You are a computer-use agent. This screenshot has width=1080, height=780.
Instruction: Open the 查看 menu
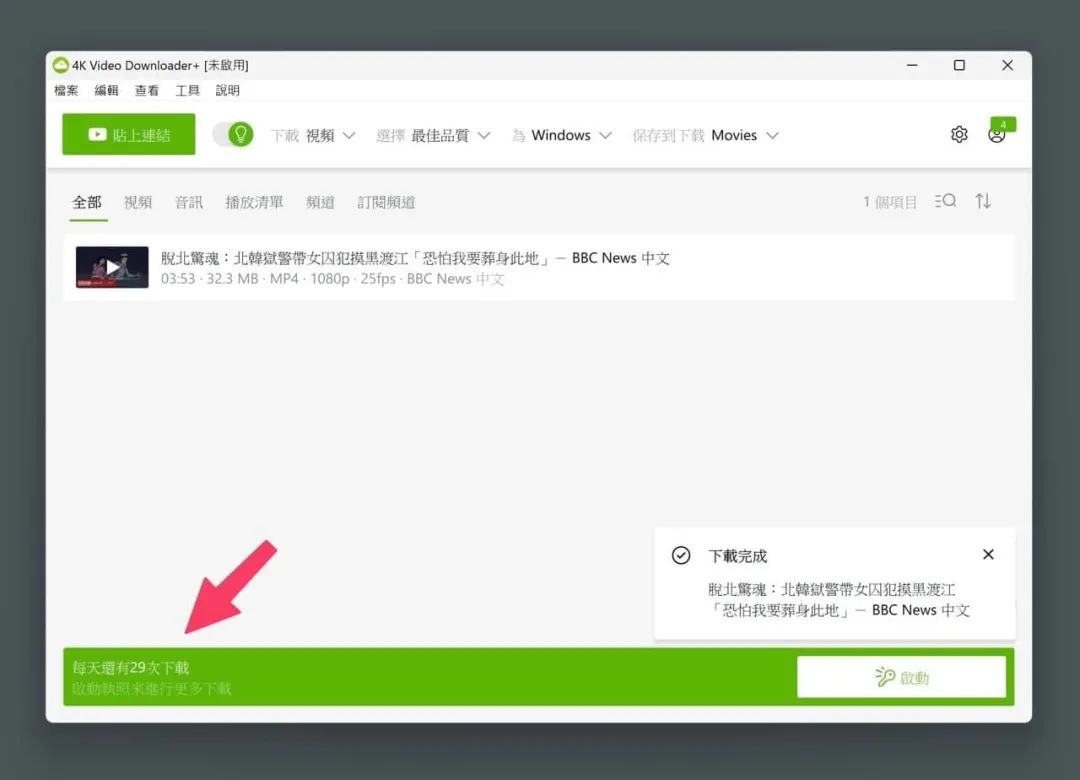pos(147,90)
